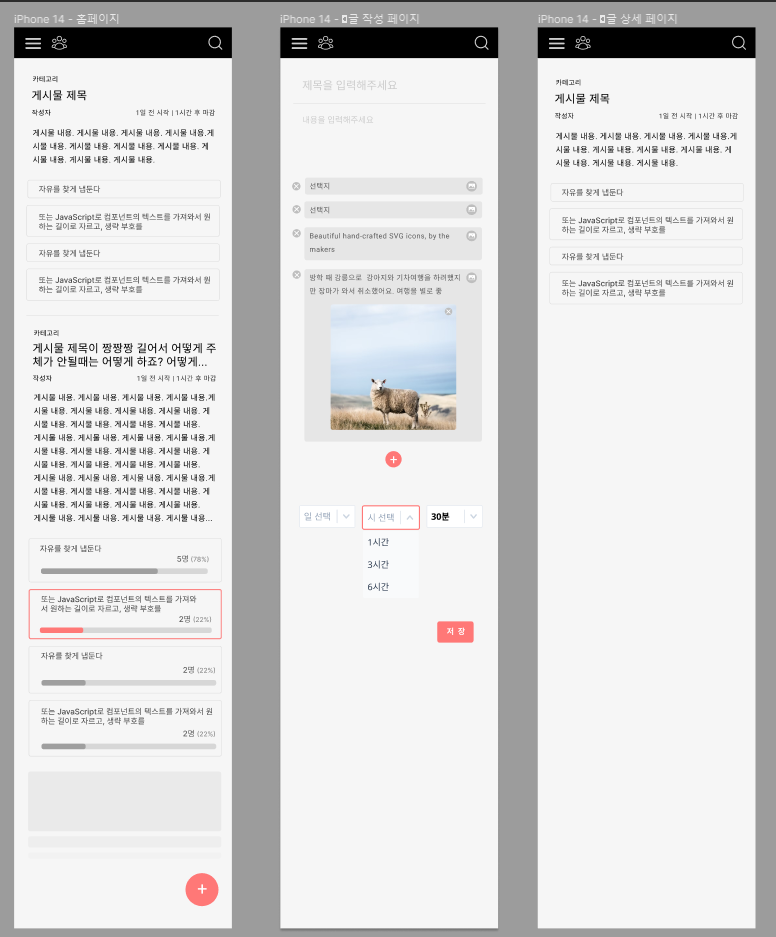Click the progress bar of the 5명 (78%) option
776x937 pixels.
click(x=124, y=571)
